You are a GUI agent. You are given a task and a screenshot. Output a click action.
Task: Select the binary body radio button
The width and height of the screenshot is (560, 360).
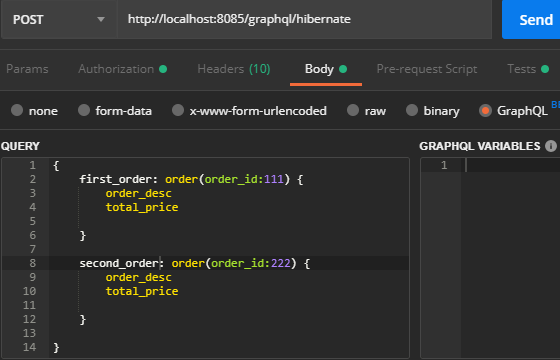(x=412, y=110)
